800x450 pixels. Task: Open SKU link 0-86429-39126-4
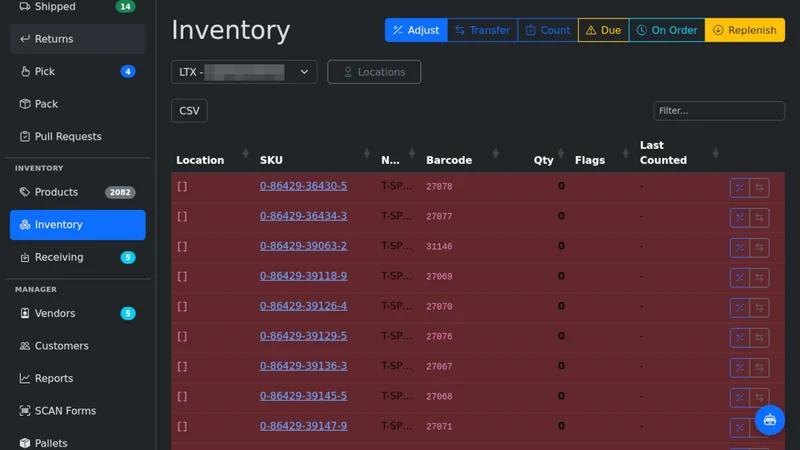(x=304, y=306)
